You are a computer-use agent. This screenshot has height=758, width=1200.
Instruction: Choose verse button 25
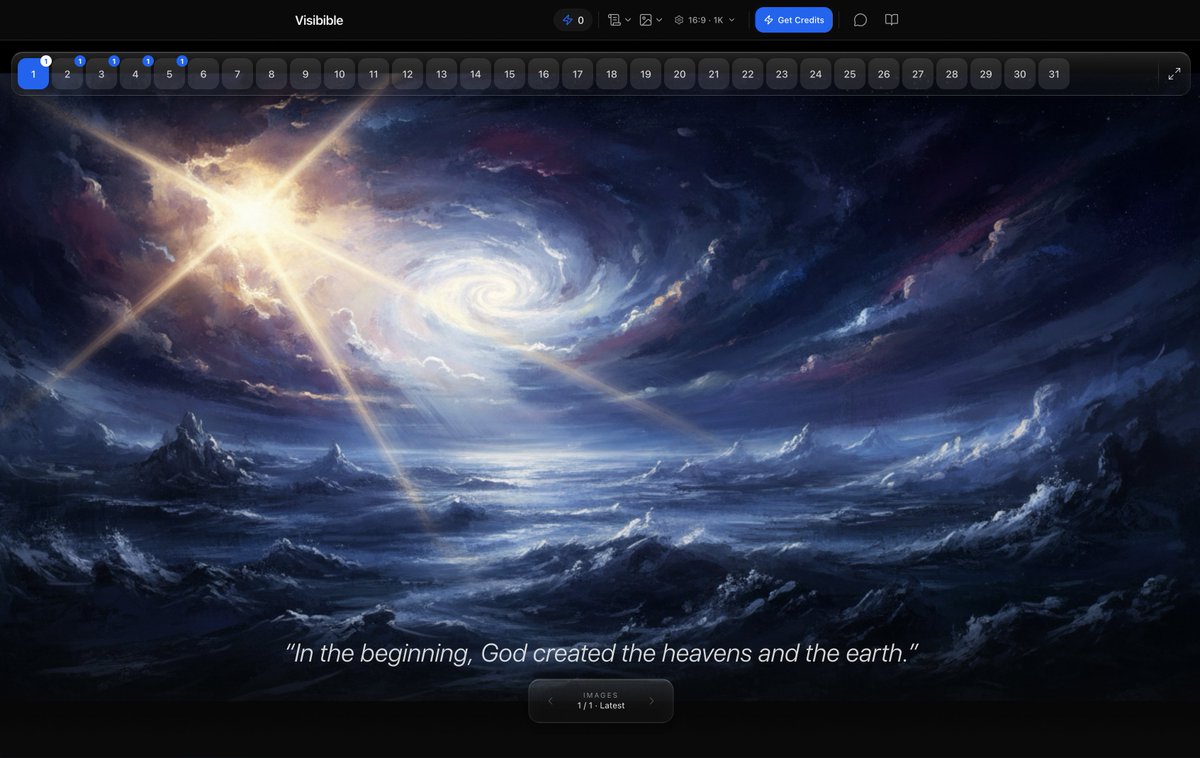pyautogui.click(x=849, y=74)
